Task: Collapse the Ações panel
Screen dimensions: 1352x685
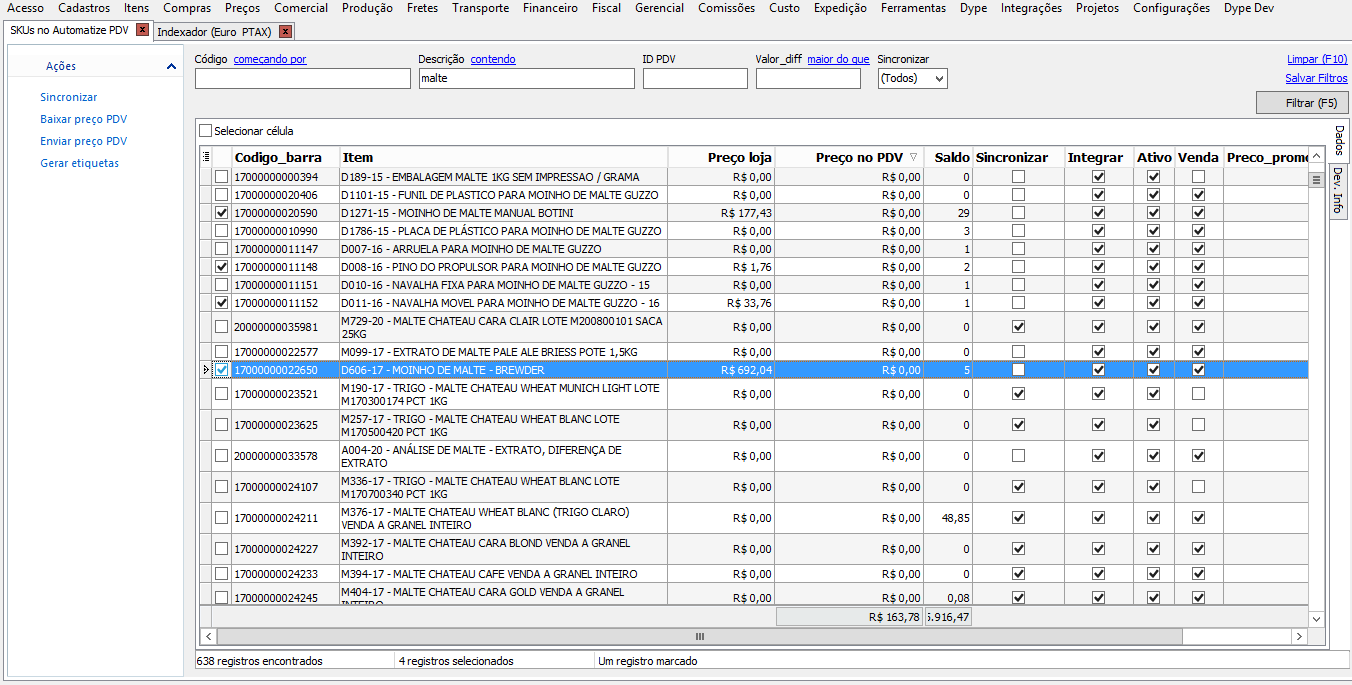Action: point(171,66)
